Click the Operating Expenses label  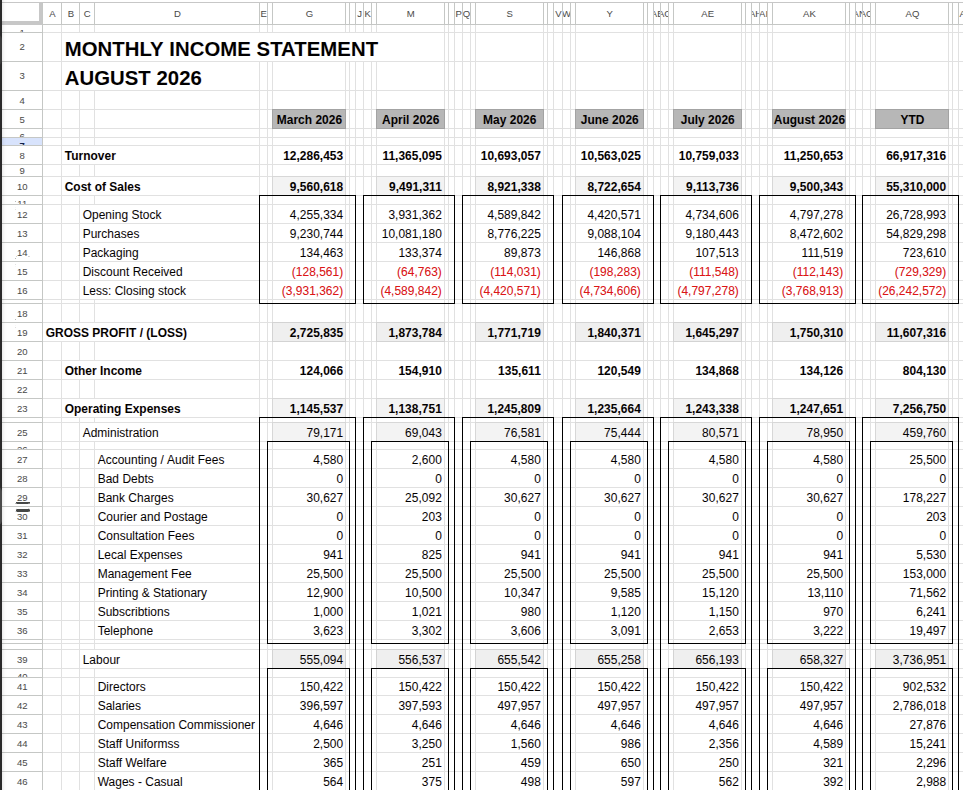click(122, 409)
